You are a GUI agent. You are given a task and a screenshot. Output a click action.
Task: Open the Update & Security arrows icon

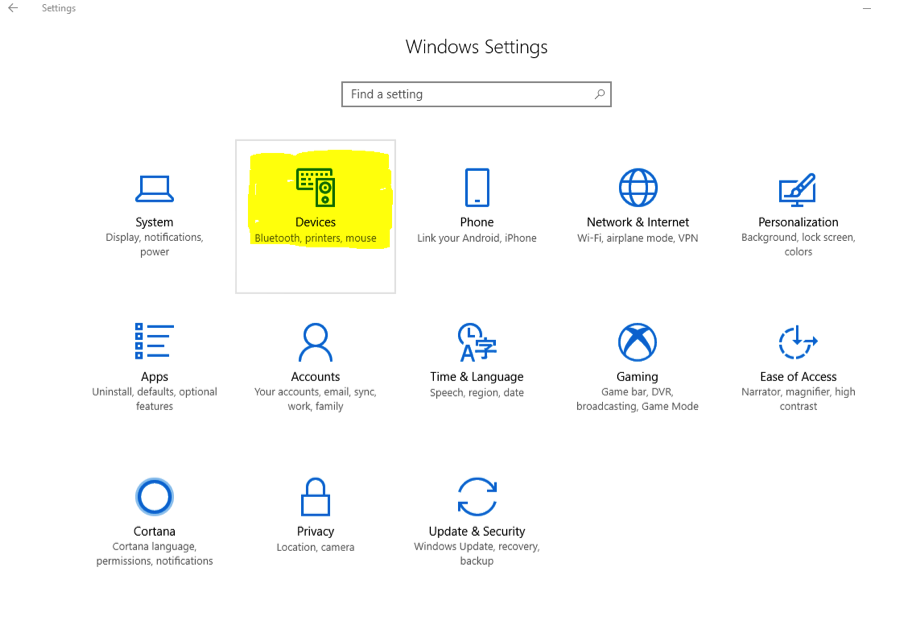477,497
